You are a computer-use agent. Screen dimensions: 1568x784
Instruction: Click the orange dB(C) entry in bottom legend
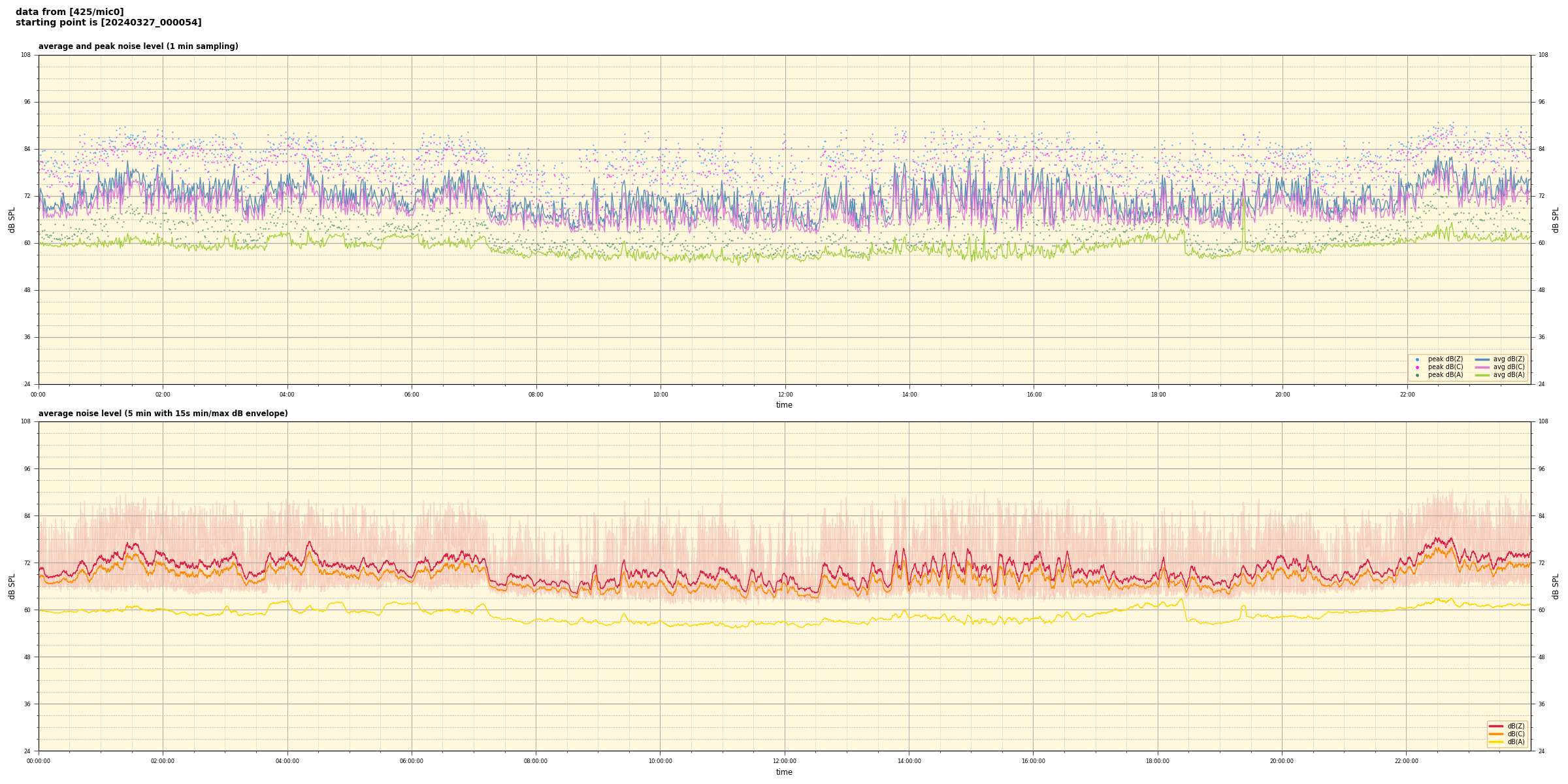pyautogui.click(x=1507, y=734)
